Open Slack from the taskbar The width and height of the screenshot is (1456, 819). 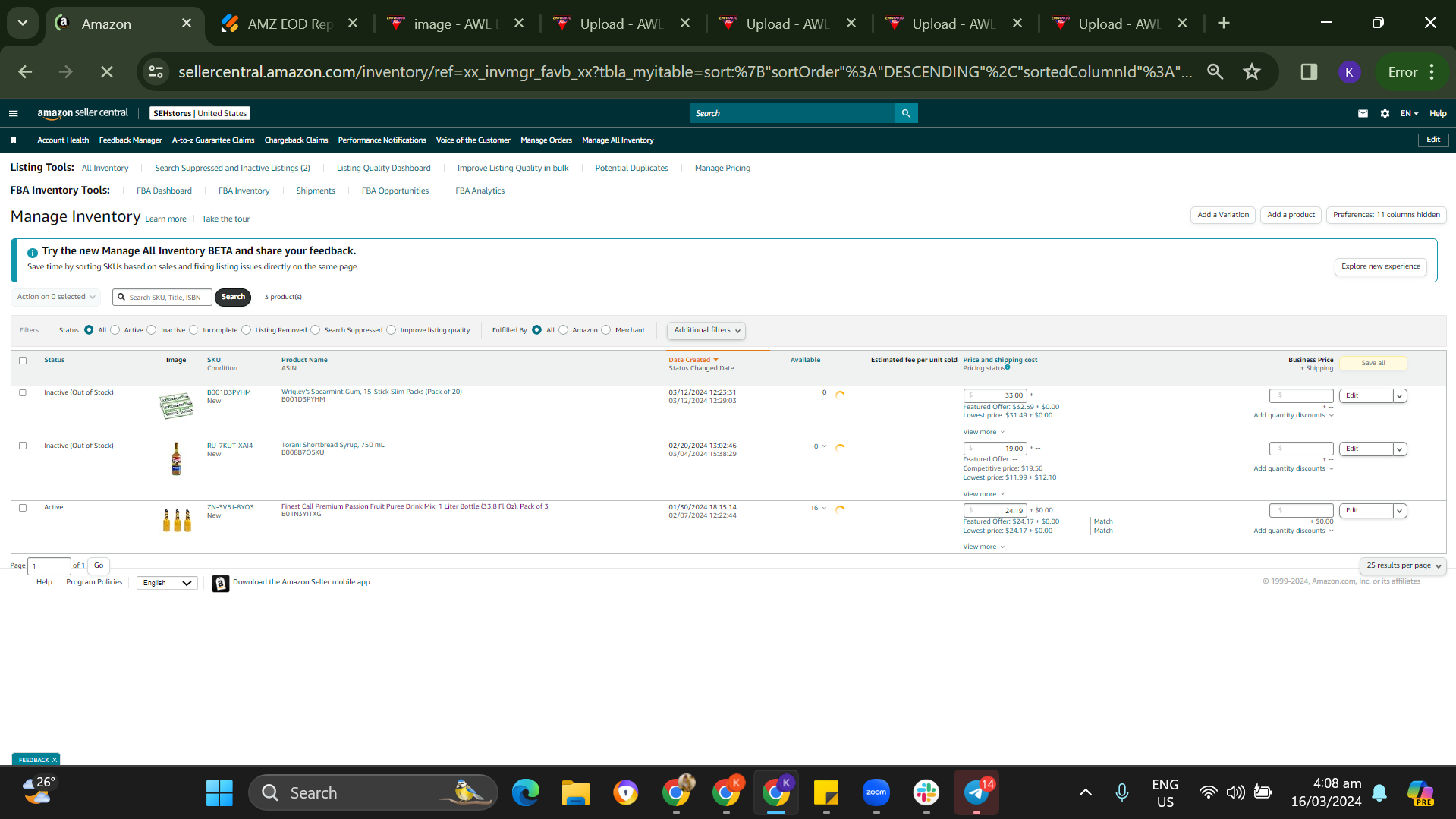coord(926,793)
